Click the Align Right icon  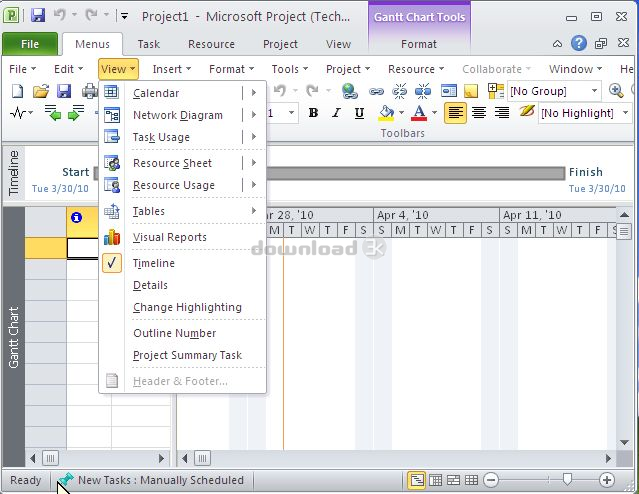pyautogui.click(x=502, y=112)
